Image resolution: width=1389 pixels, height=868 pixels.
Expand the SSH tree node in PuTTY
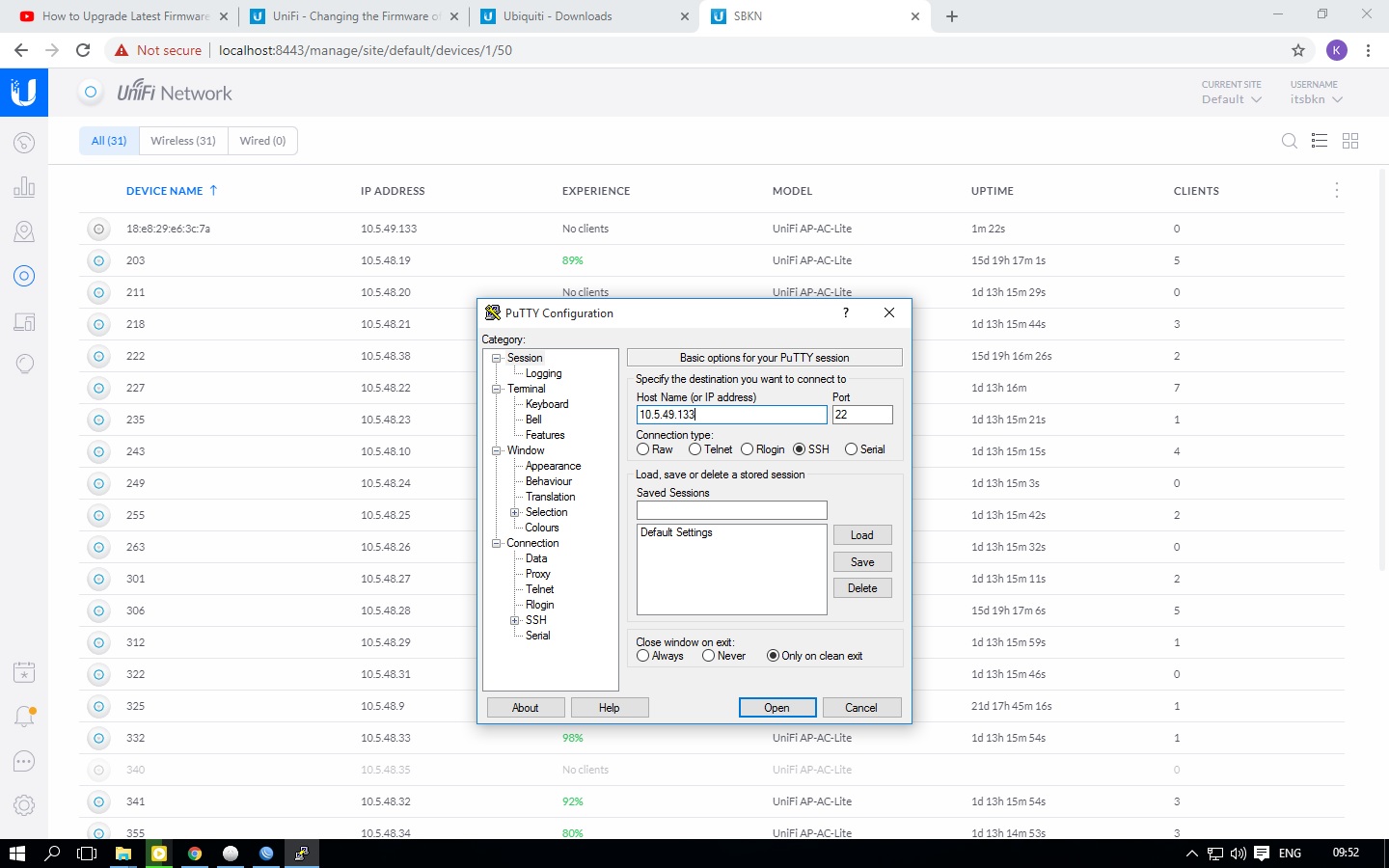click(515, 620)
